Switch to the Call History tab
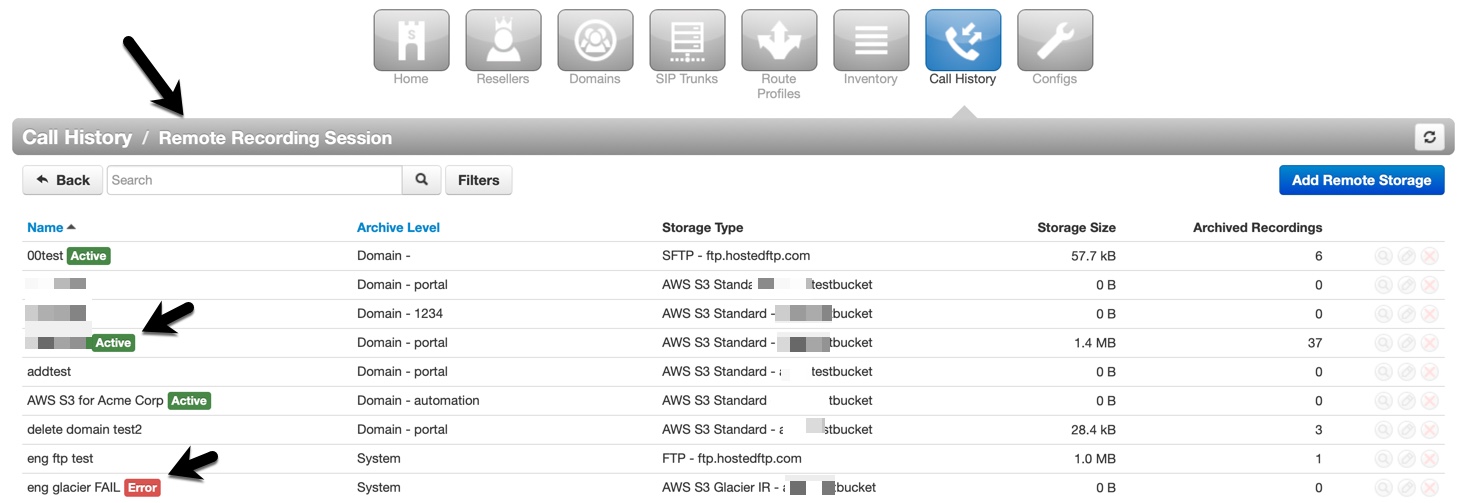This screenshot has height=503, width=1468. coord(963,41)
